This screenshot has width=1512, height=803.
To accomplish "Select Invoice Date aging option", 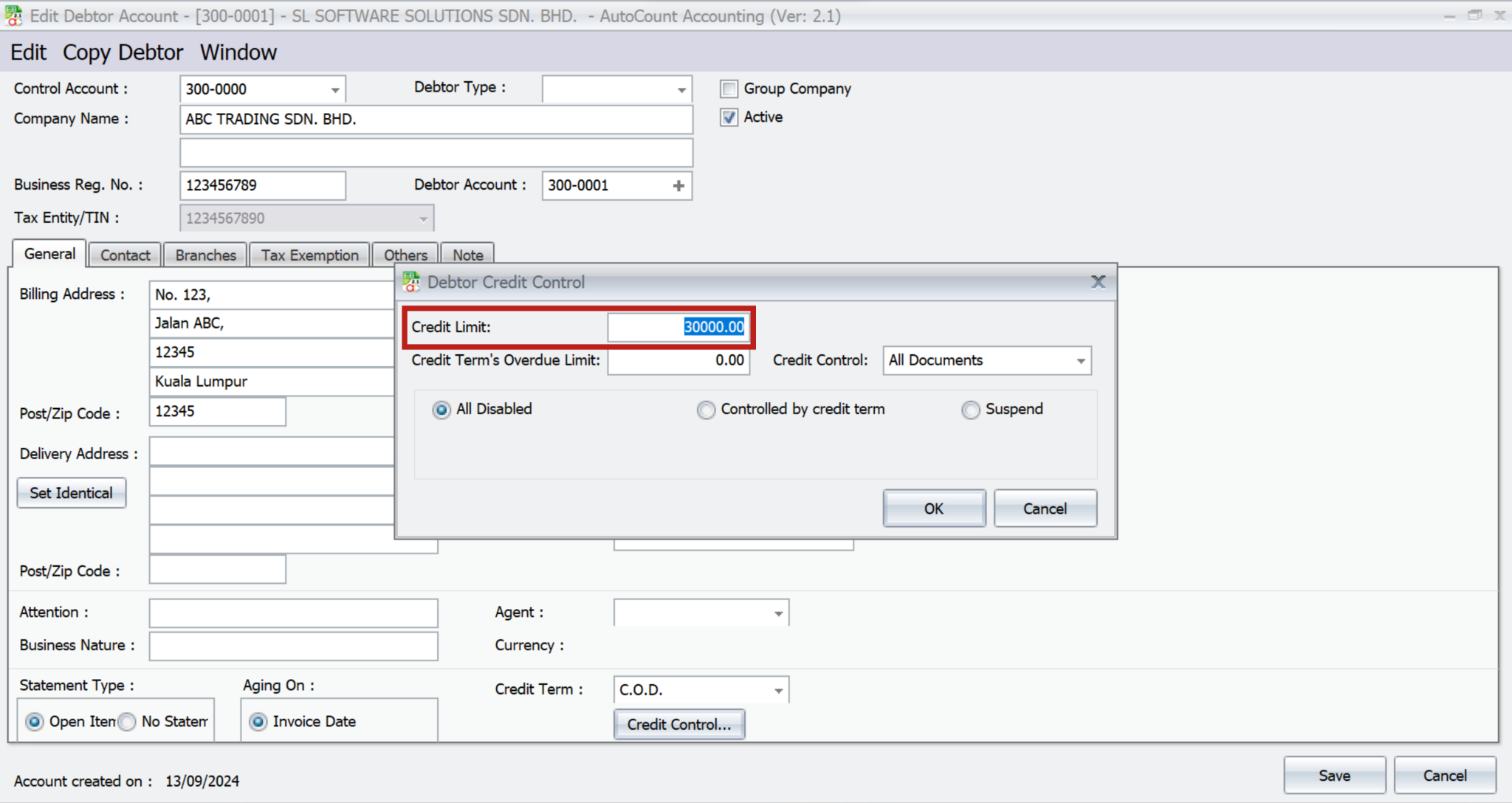I will [258, 722].
